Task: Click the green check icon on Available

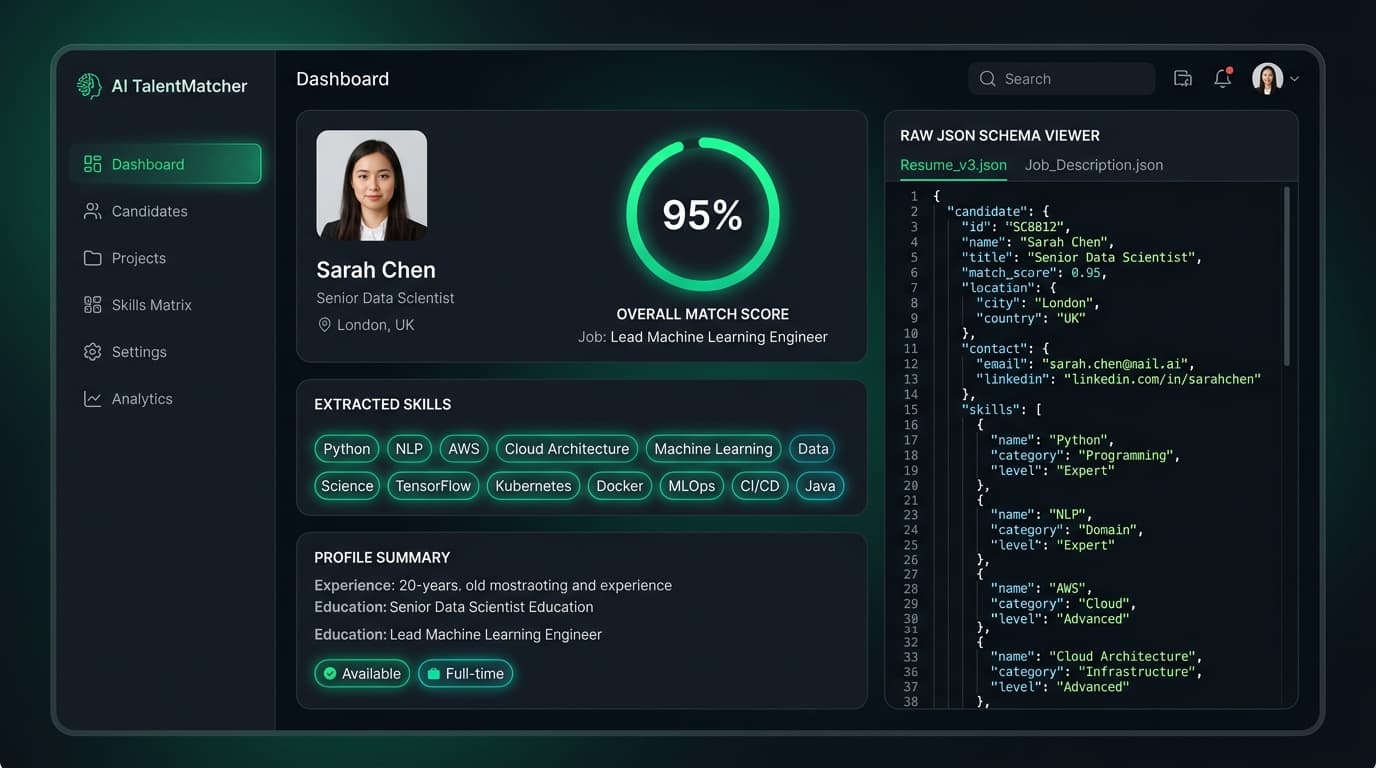Action: 330,674
